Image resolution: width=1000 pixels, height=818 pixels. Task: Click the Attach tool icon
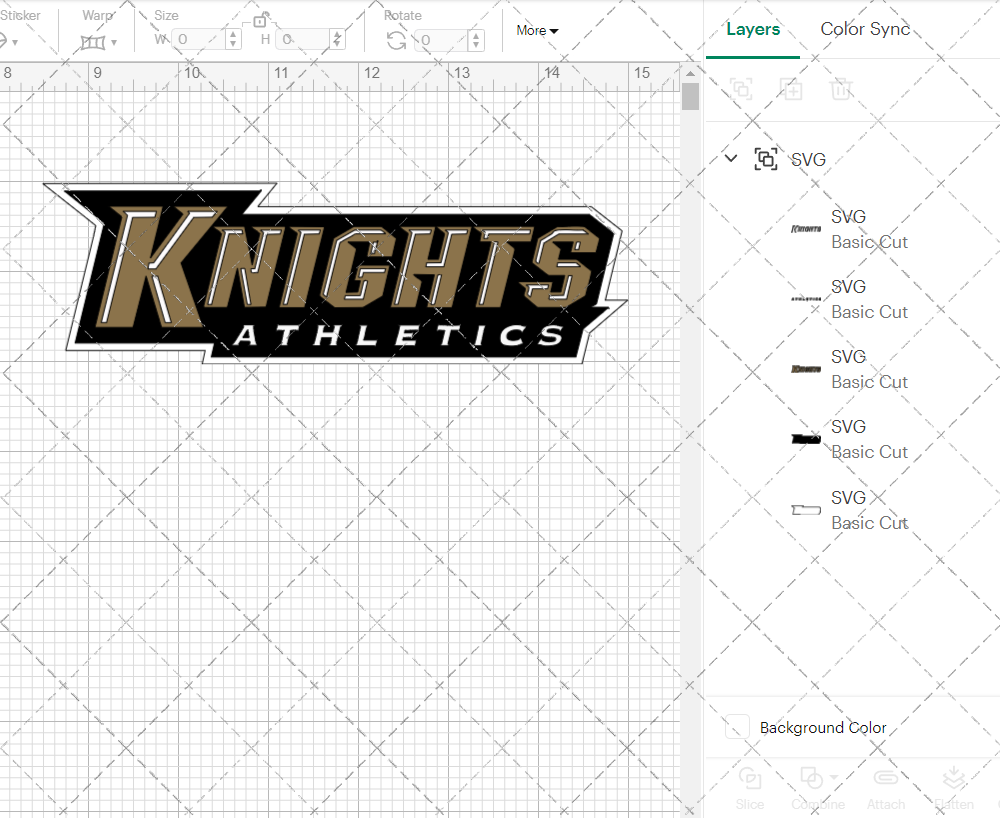point(886,779)
